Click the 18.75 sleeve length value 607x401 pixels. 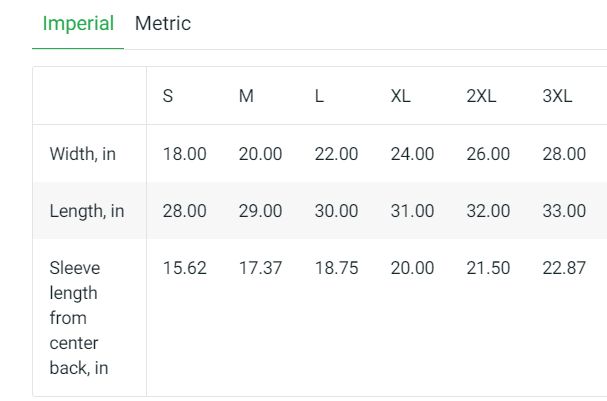[x=336, y=268]
